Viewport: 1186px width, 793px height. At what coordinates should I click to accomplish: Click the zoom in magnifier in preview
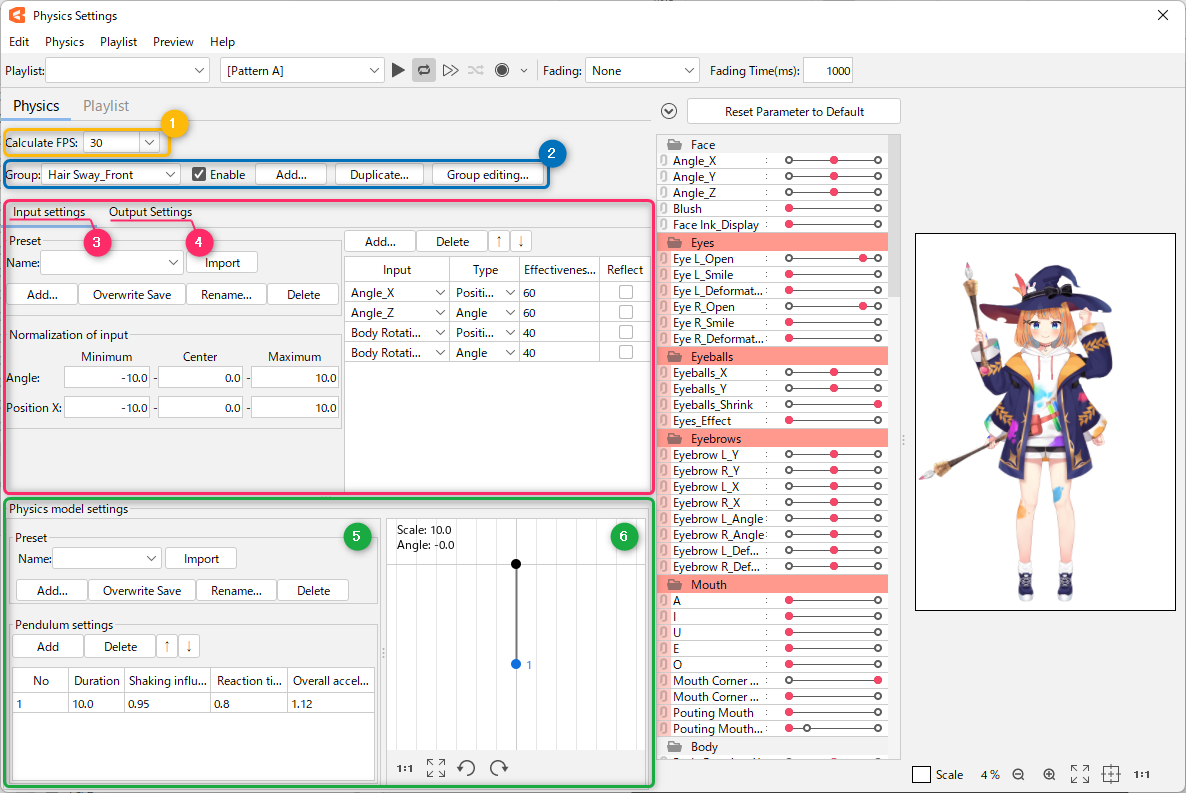click(x=1049, y=775)
